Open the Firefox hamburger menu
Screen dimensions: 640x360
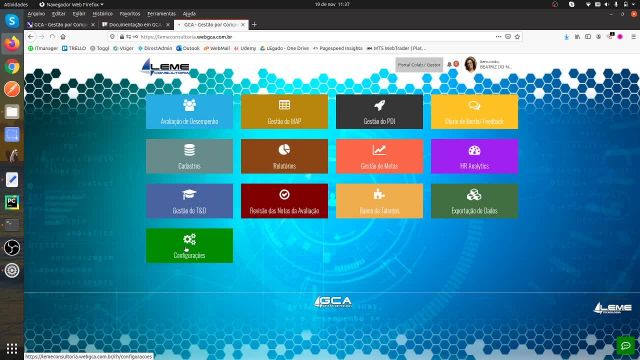pos(633,37)
